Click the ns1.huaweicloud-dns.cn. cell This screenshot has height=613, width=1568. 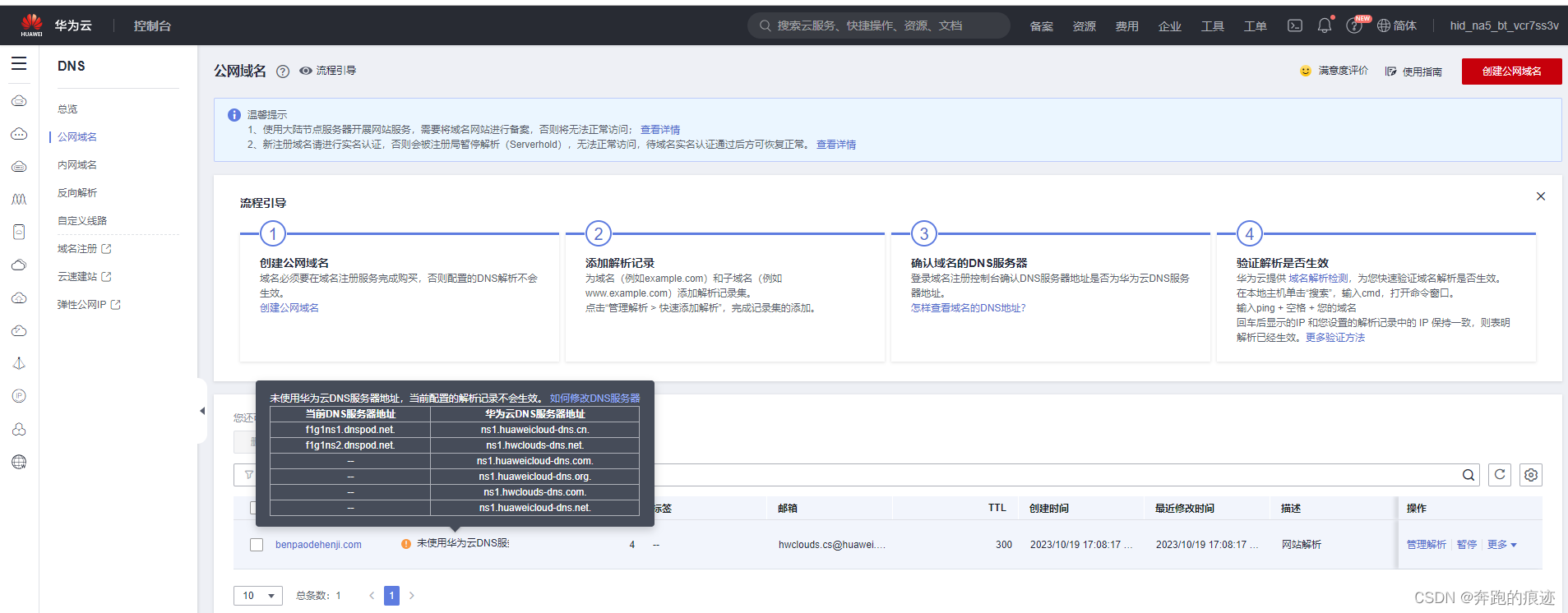click(x=535, y=430)
